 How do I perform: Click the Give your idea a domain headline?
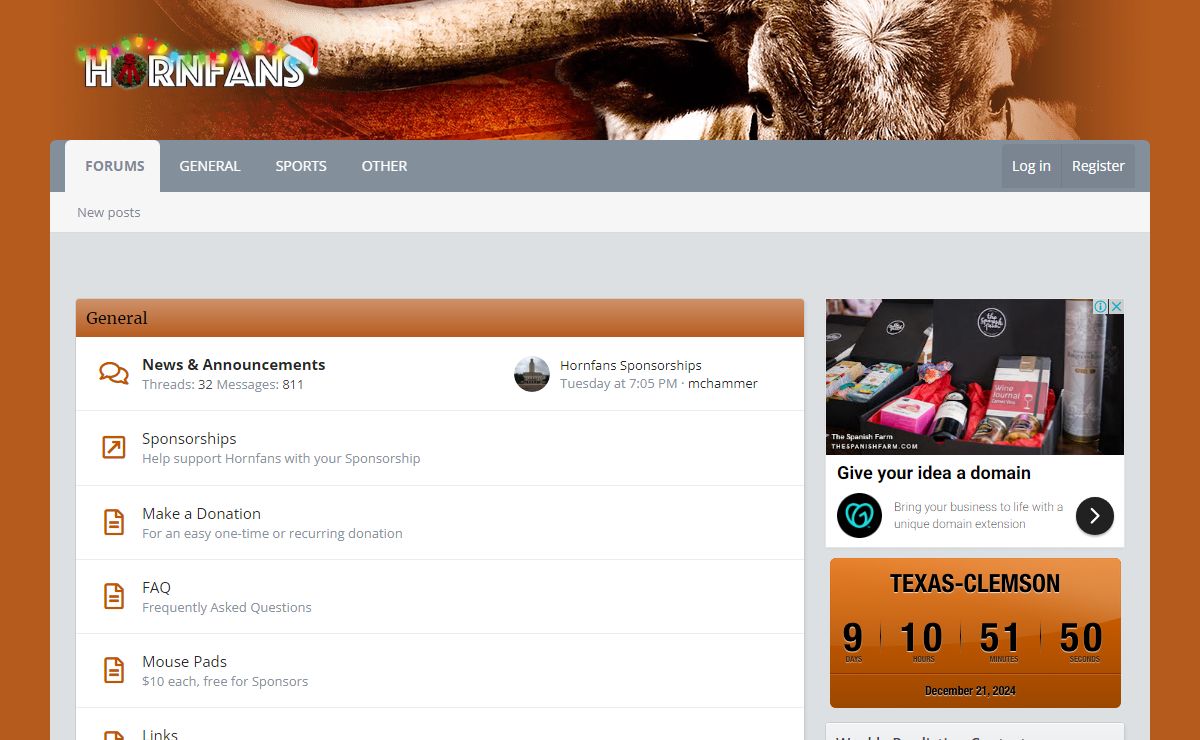[934, 473]
